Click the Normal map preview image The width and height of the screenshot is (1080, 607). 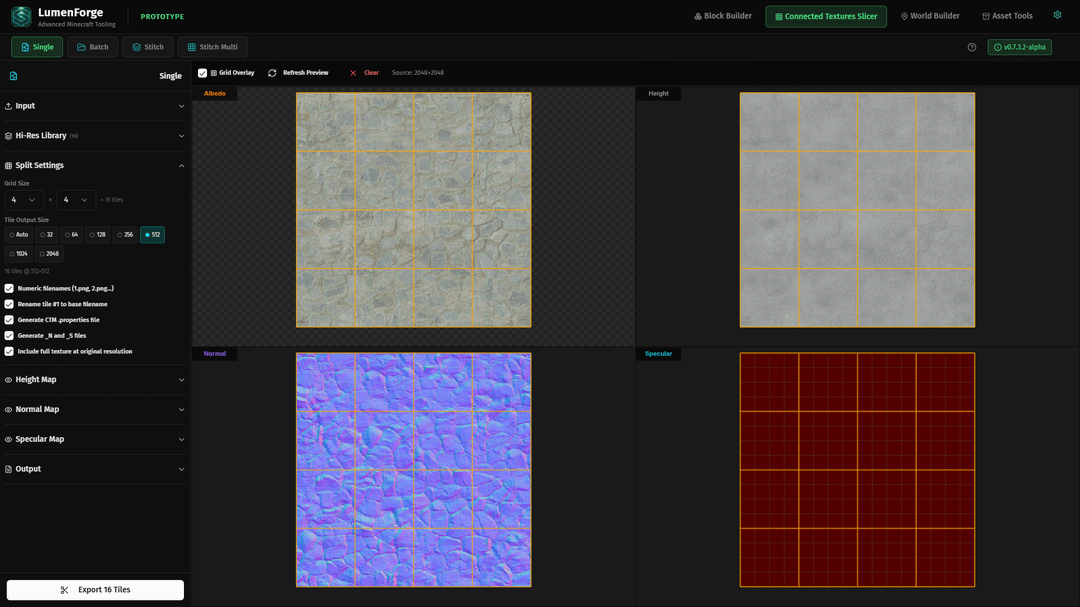(x=413, y=469)
